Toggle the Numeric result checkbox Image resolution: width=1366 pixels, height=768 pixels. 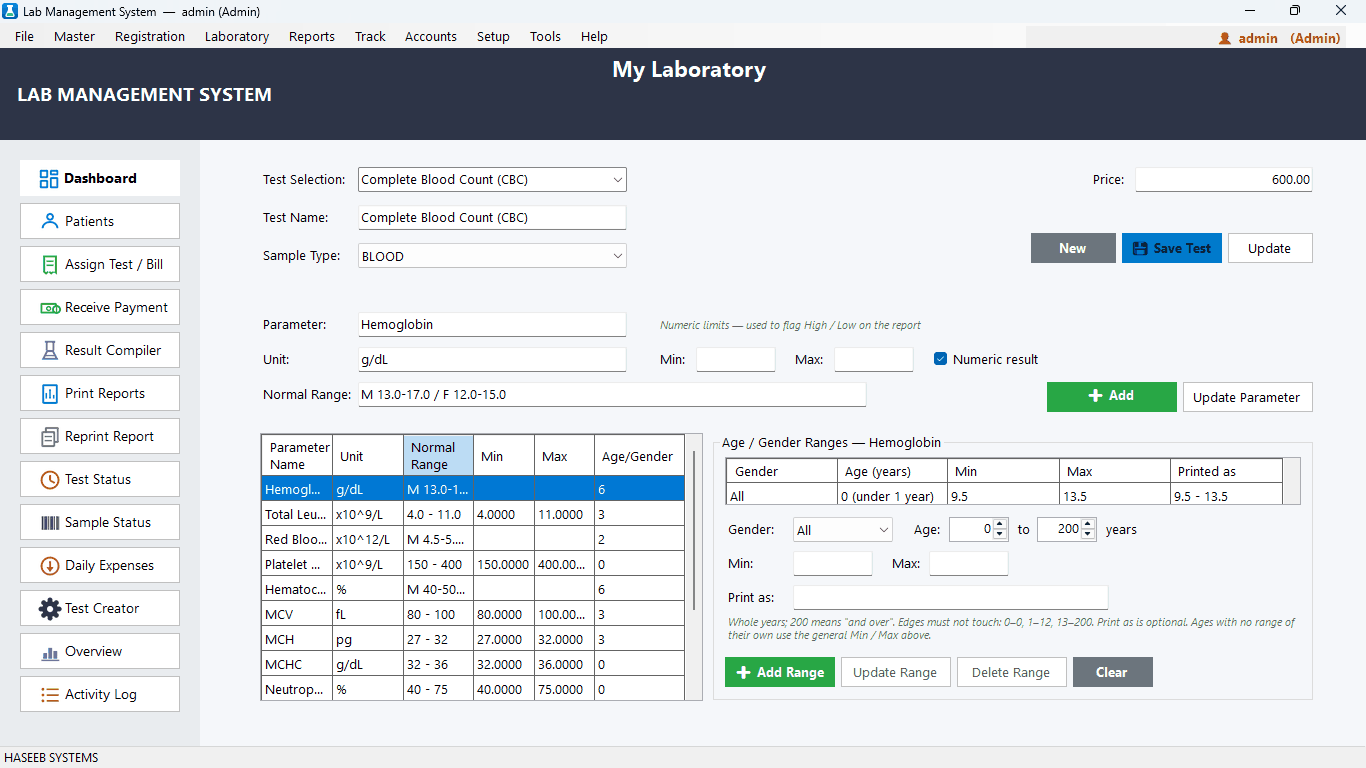tap(940, 359)
